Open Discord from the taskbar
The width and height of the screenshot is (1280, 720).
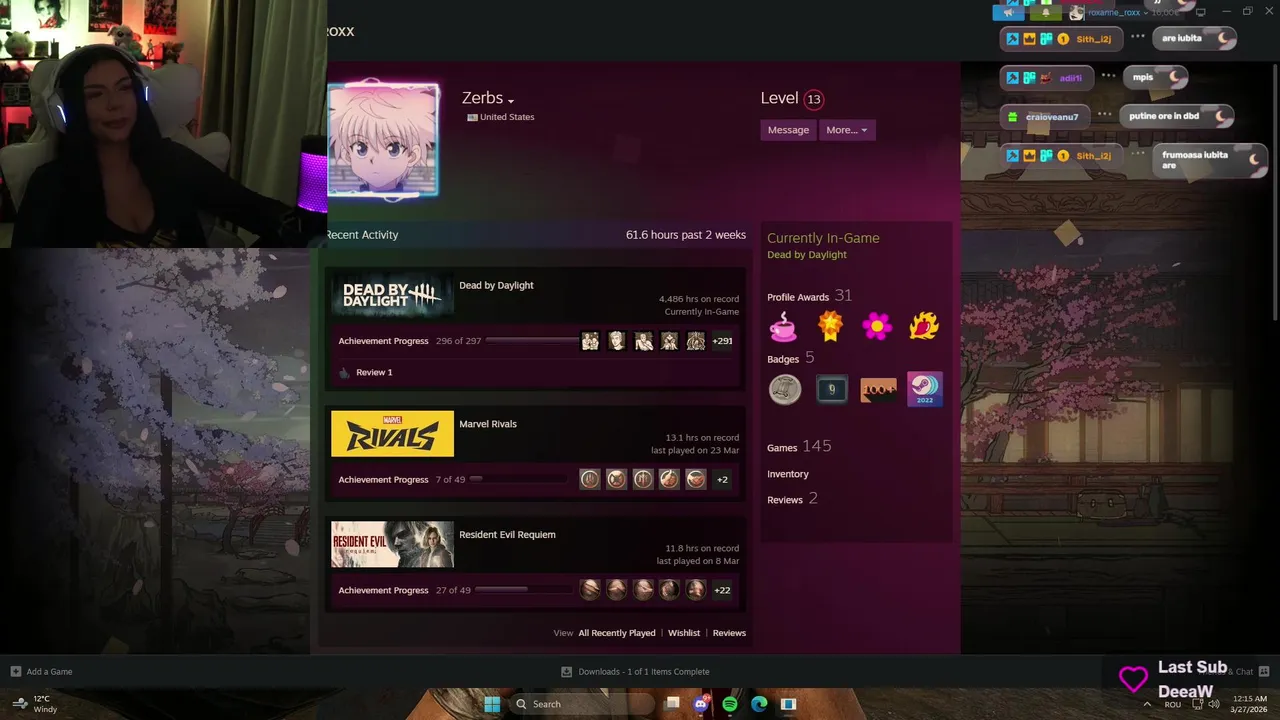(701, 704)
